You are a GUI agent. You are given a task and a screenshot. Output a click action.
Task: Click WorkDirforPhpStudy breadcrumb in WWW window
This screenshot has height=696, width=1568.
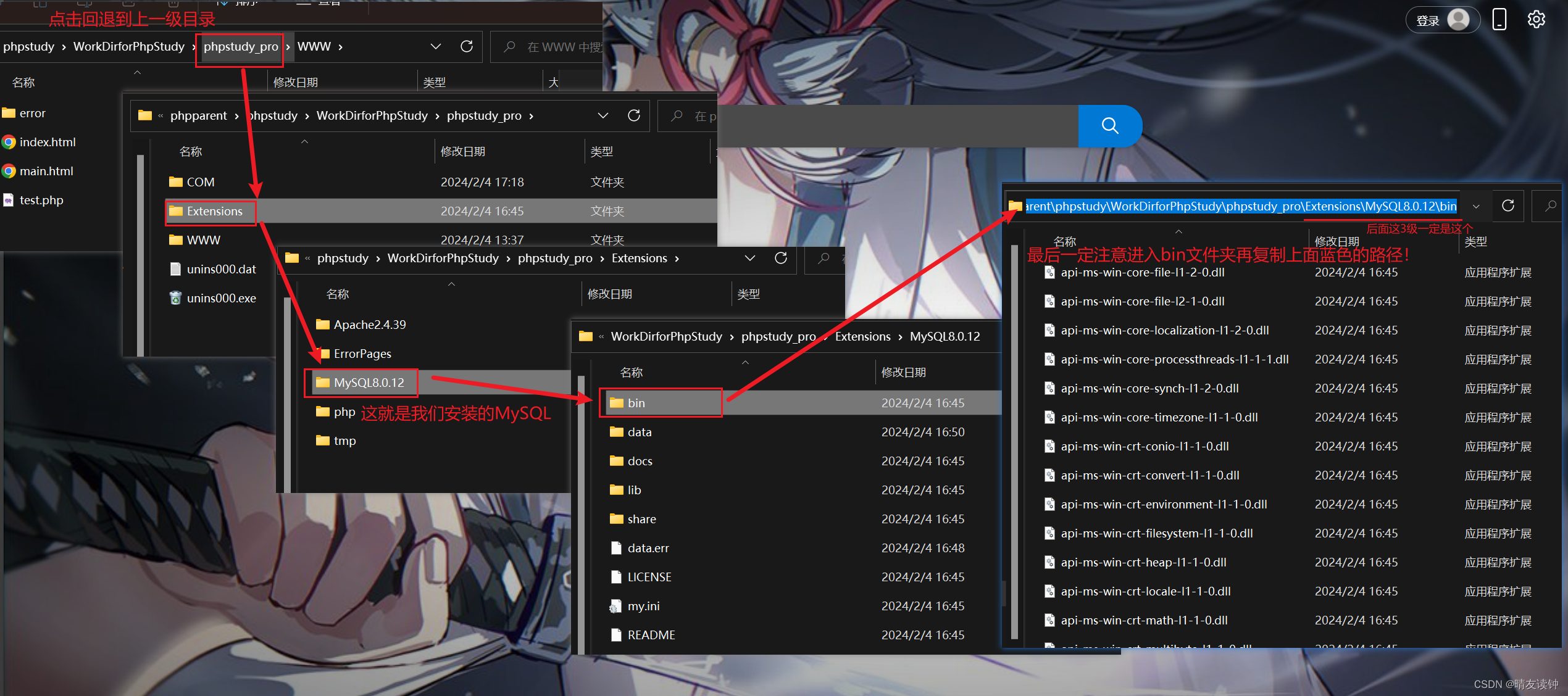129,46
